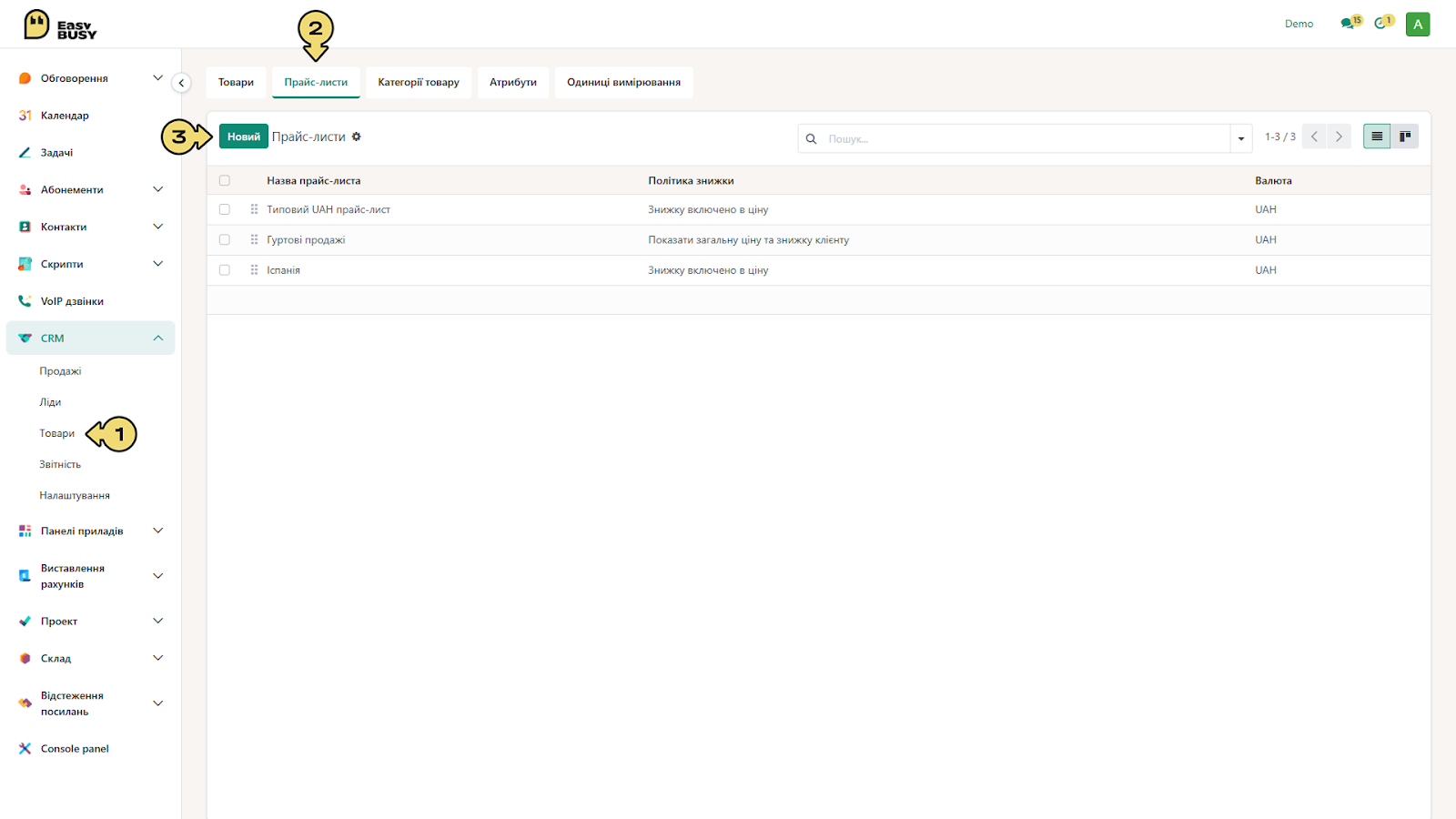Screen dimensions: 1456x819
Task: Collapse the sidebar with the arrow button
Action: (181, 83)
